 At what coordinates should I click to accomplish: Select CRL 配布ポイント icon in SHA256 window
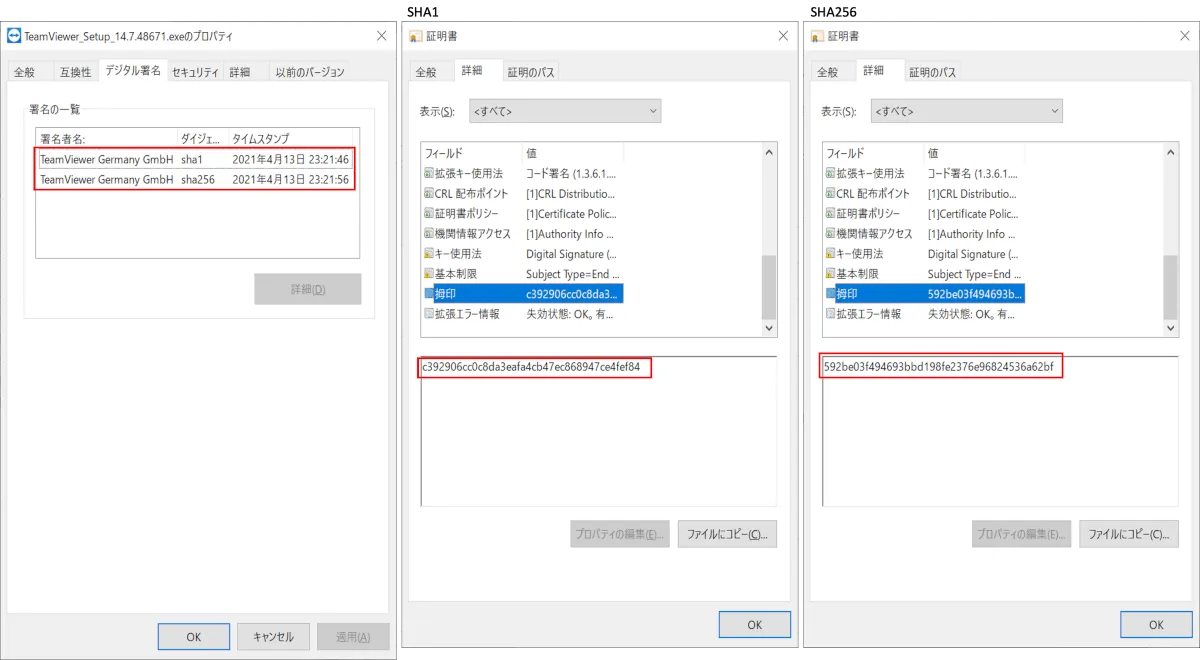click(831, 194)
